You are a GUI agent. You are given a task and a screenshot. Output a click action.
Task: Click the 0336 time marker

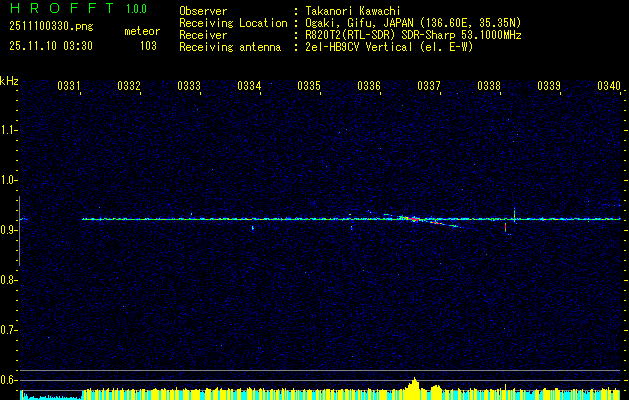pyautogui.click(x=369, y=86)
